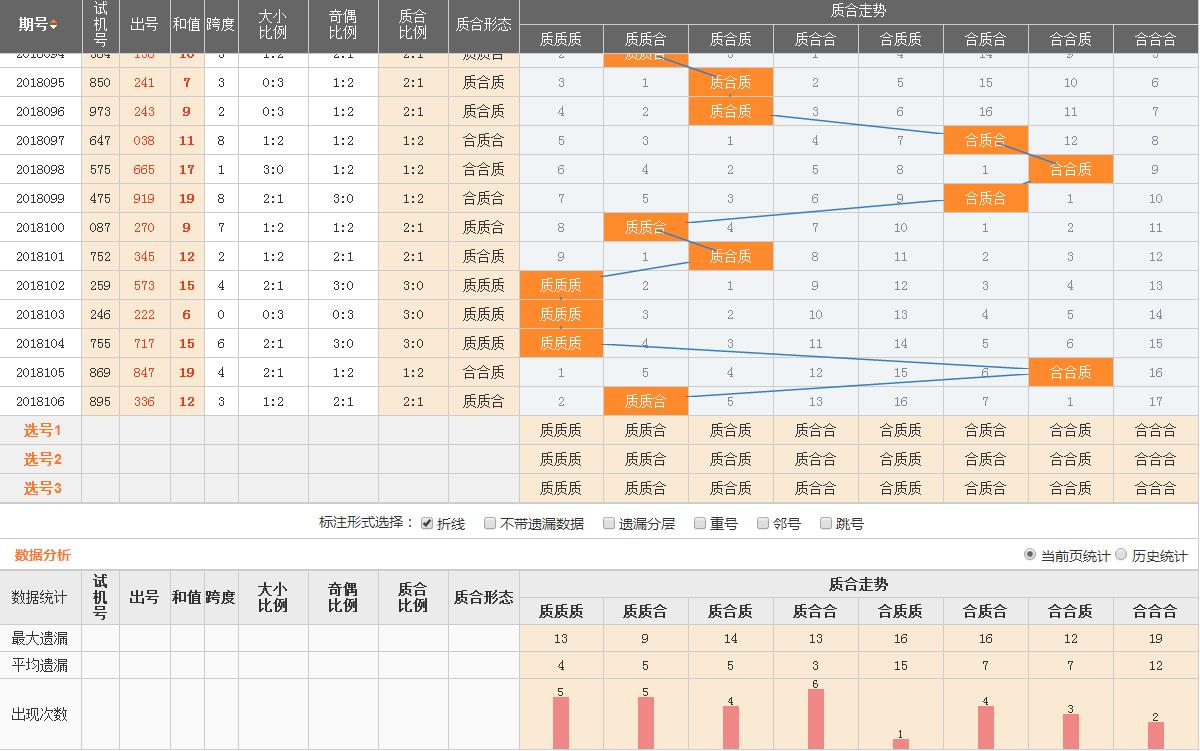Click the 合质质 occurrence bar showing 1
This screenshot has height=751, width=1200.
click(901, 744)
